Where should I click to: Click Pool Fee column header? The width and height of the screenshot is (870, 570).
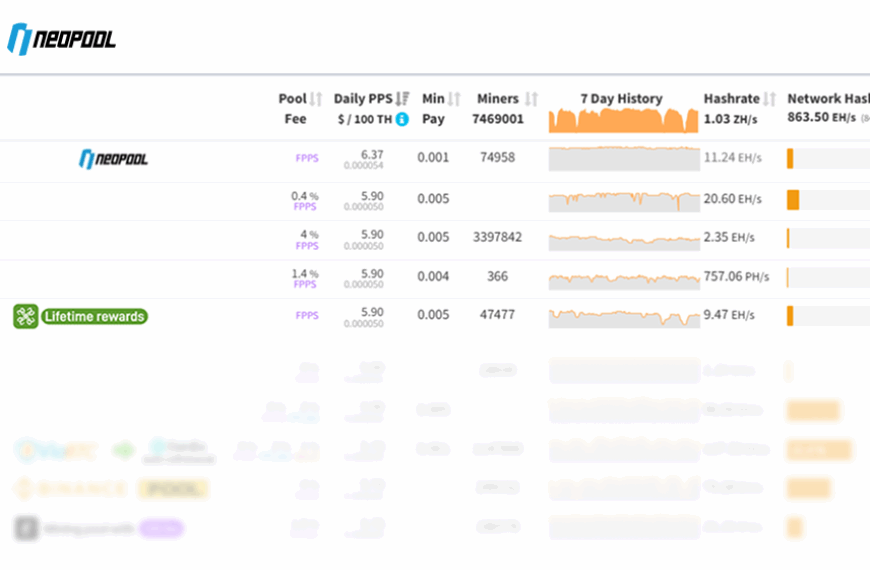[294, 108]
